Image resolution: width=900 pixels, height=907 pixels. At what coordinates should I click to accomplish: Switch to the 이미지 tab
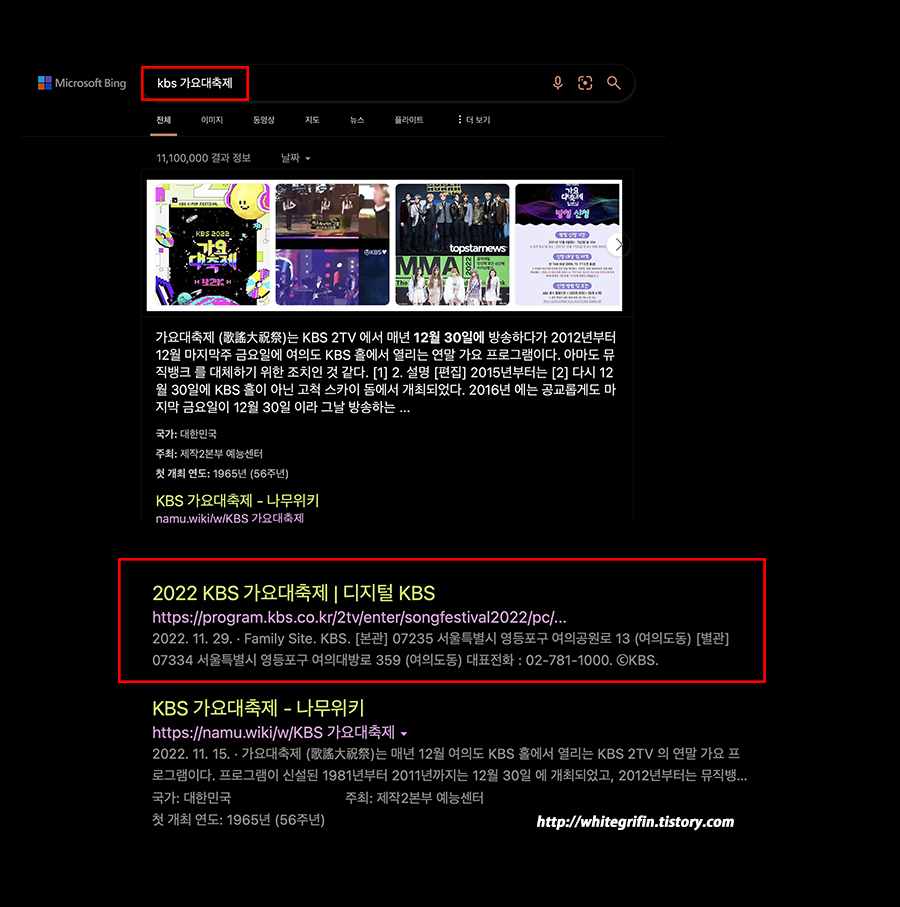coord(212,120)
